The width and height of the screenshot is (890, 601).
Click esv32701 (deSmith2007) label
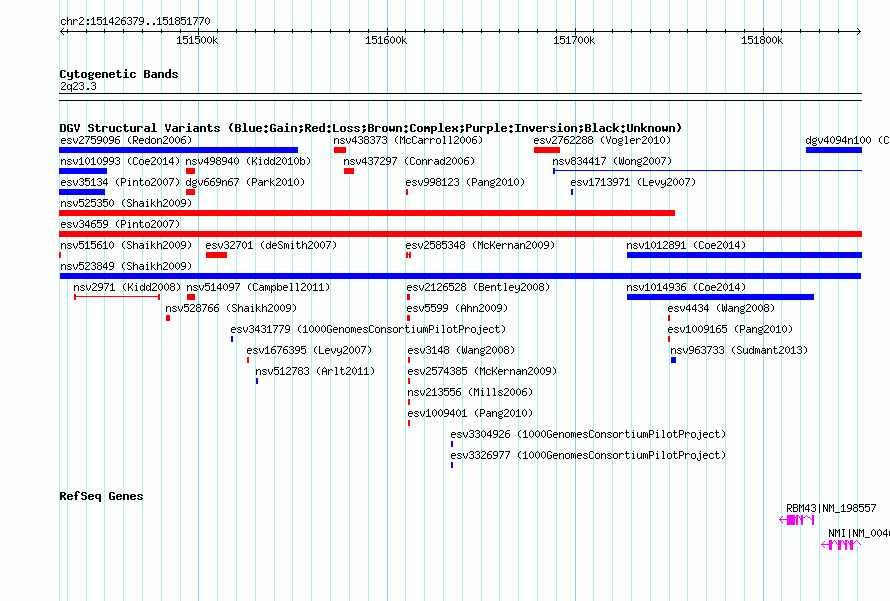(271, 245)
